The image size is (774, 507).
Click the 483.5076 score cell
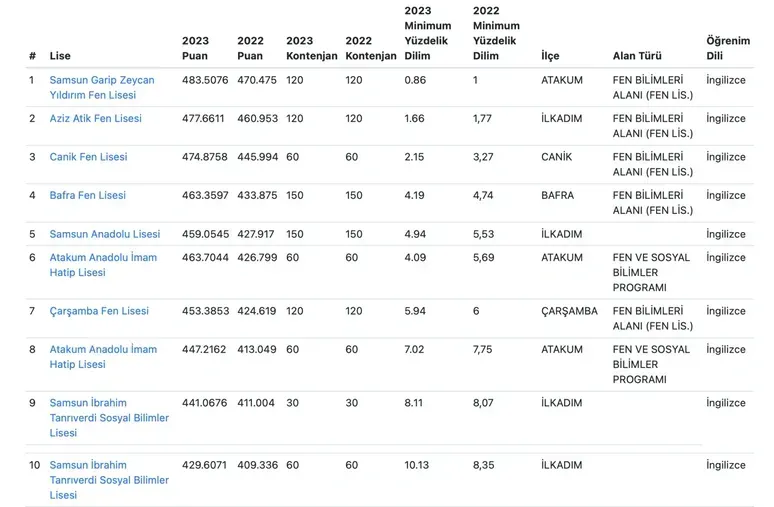pyautogui.click(x=205, y=80)
